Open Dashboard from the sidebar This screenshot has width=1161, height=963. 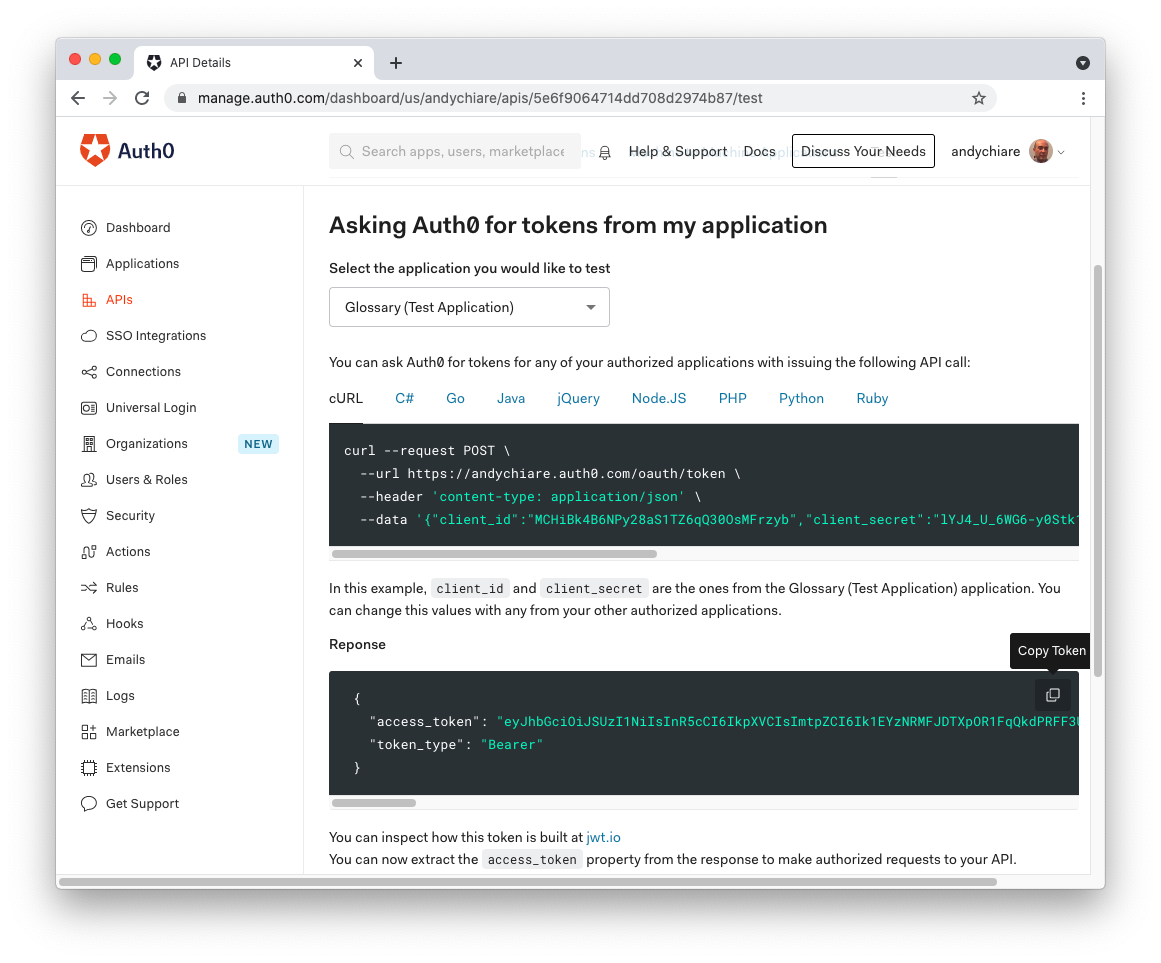(x=138, y=228)
